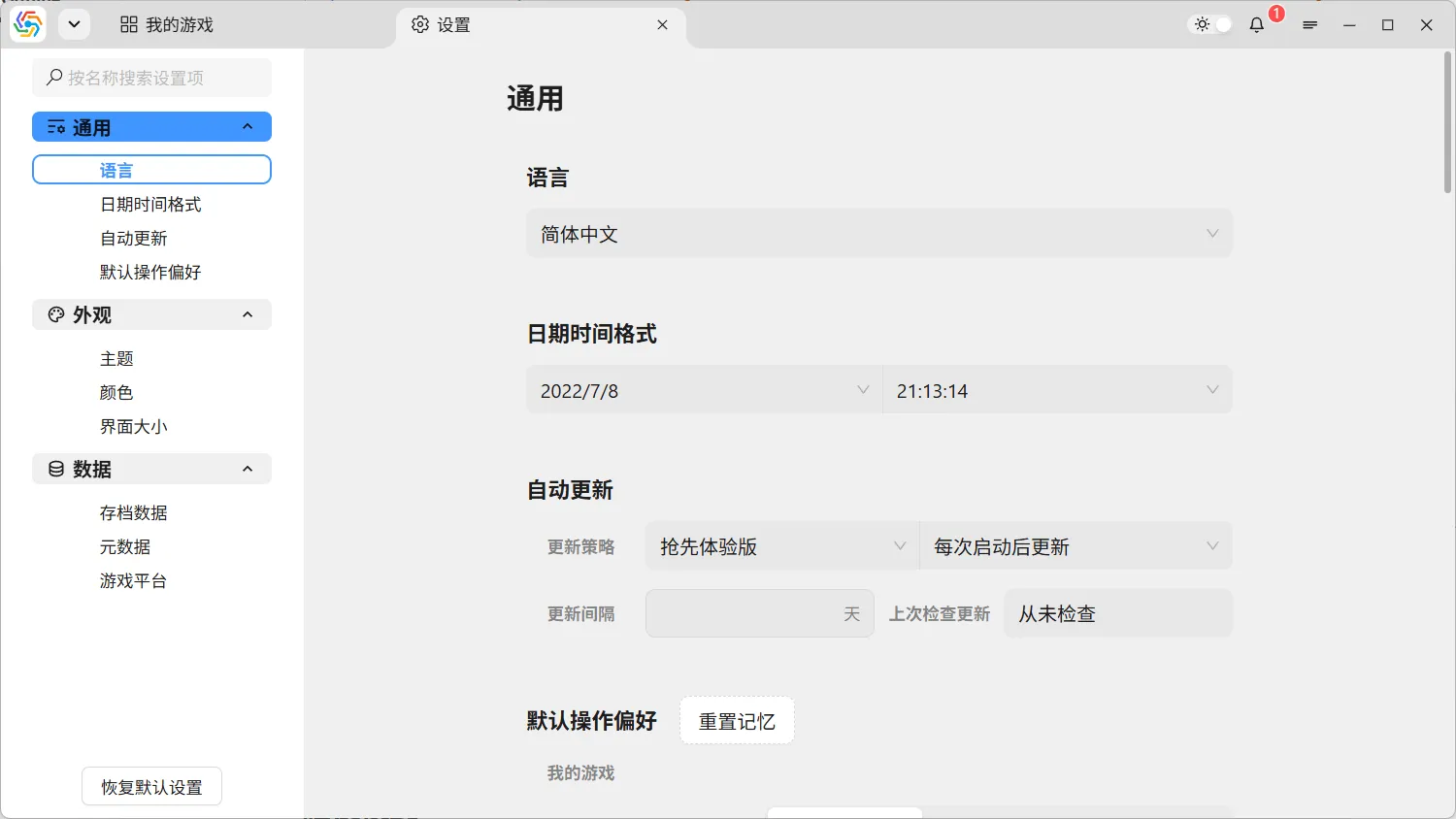This screenshot has width=1456, height=819.
Task: Switch to the 我的游戏 tab
Action: (167, 25)
